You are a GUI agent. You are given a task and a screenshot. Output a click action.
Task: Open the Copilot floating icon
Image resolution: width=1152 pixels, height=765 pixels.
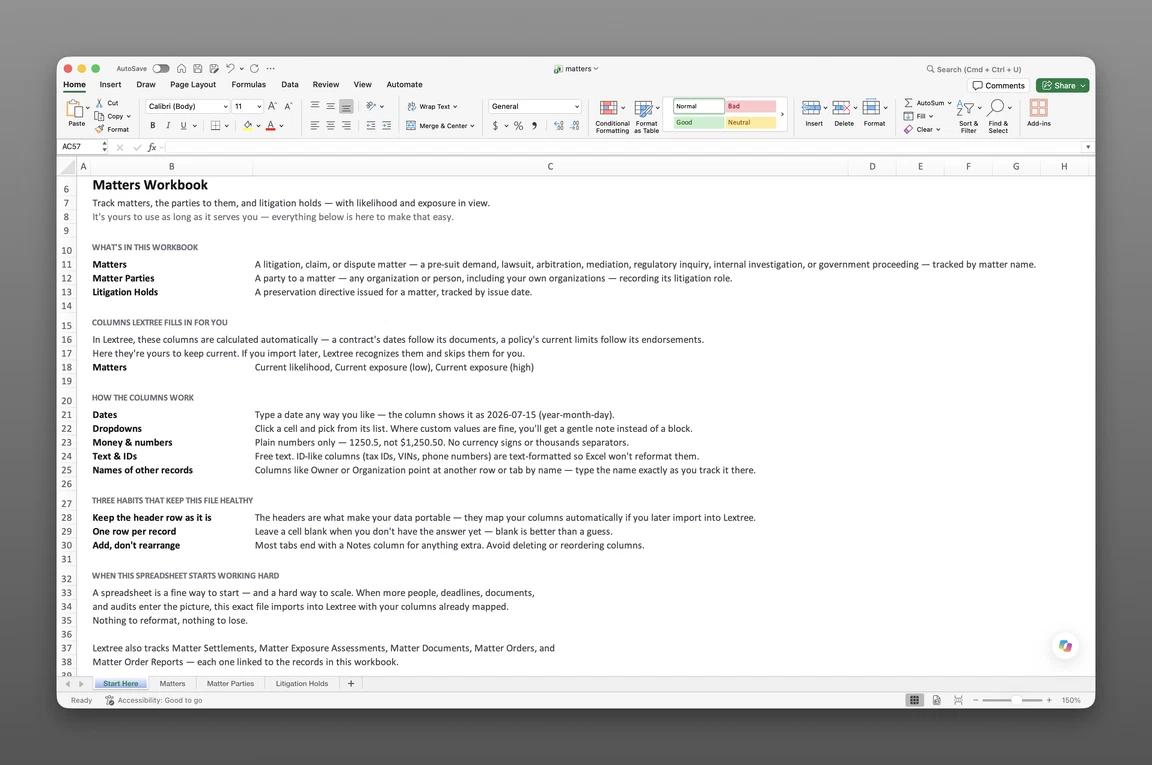pyautogui.click(x=1065, y=646)
